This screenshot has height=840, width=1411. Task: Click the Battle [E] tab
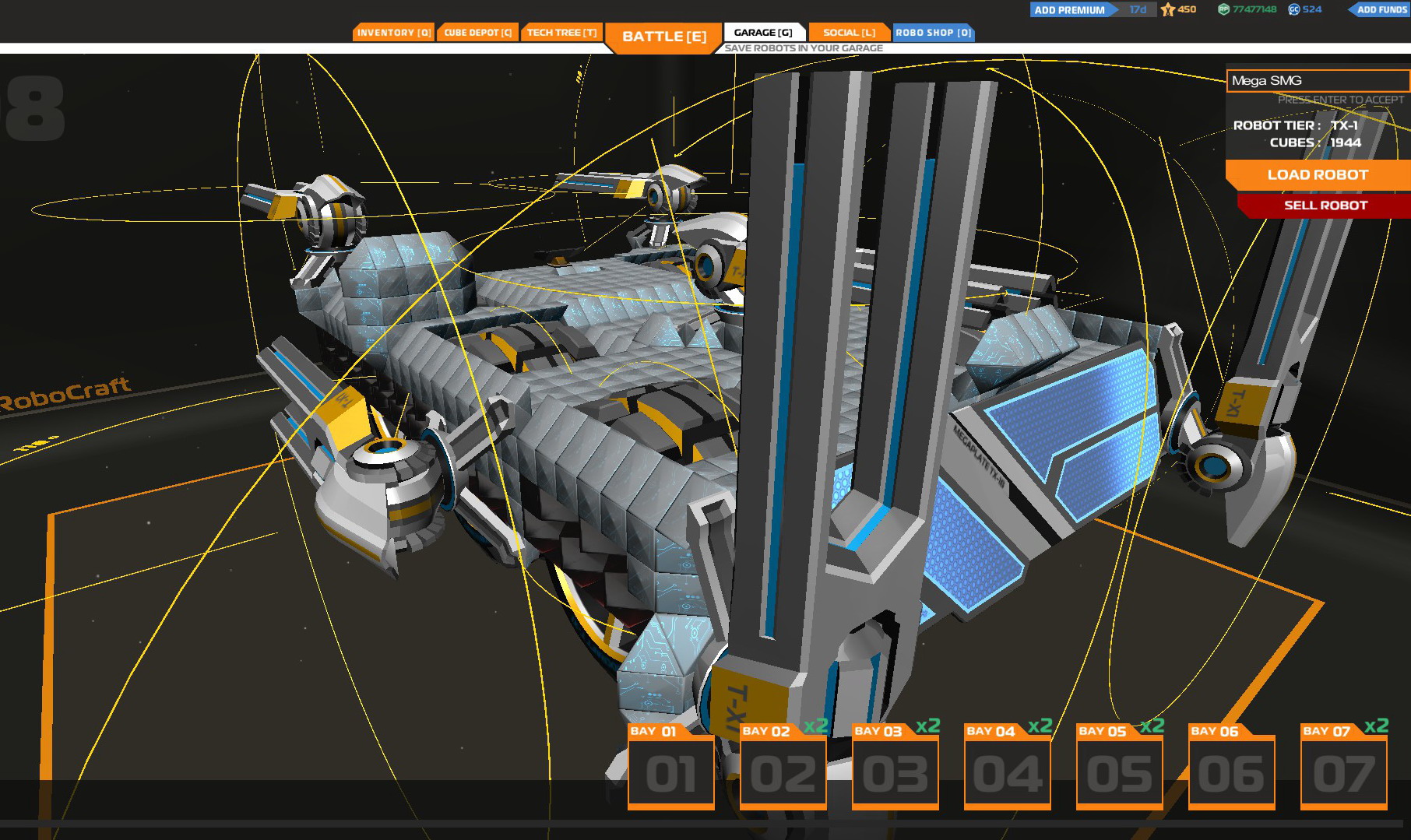(x=663, y=37)
